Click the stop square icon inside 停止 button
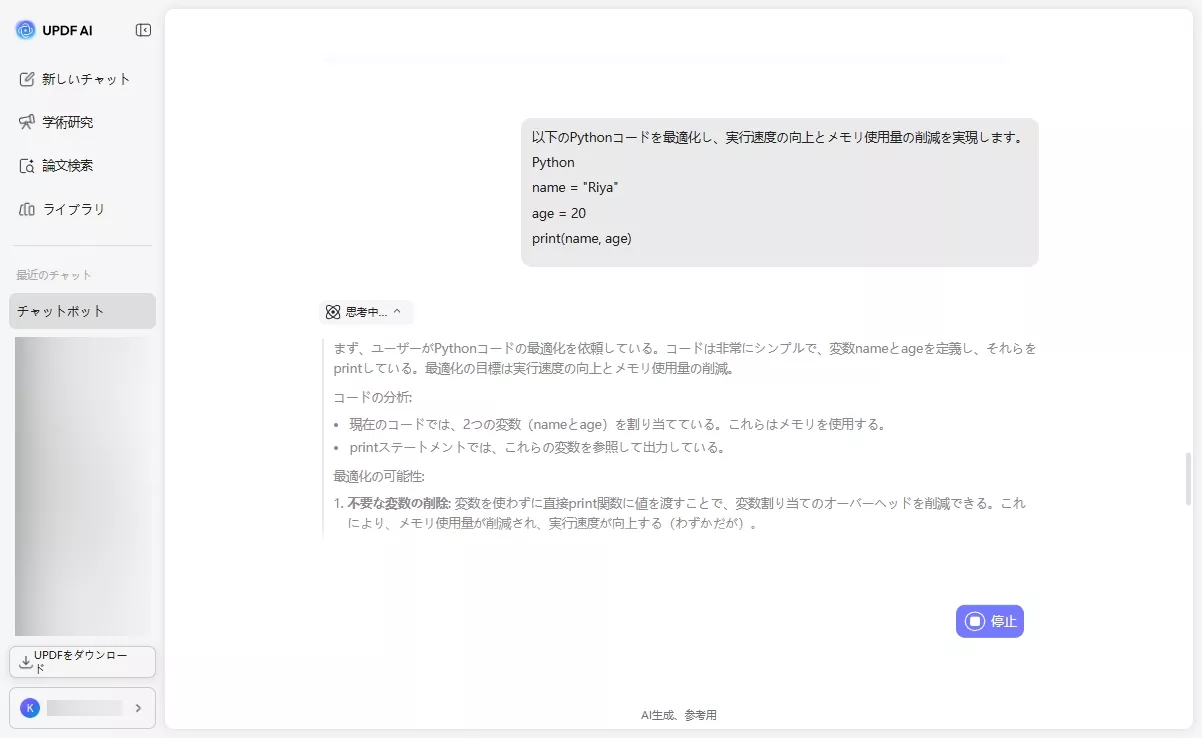Image resolution: width=1202 pixels, height=738 pixels. (x=974, y=621)
